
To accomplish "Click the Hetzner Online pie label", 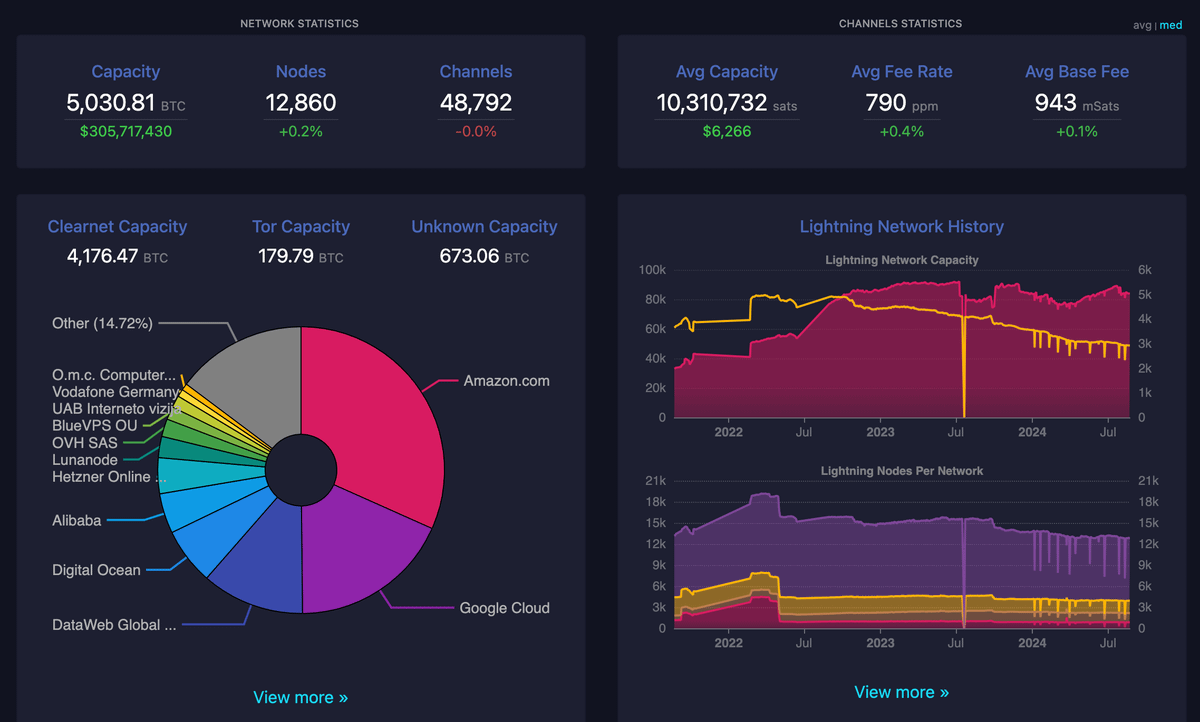I will pyautogui.click(x=109, y=477).
